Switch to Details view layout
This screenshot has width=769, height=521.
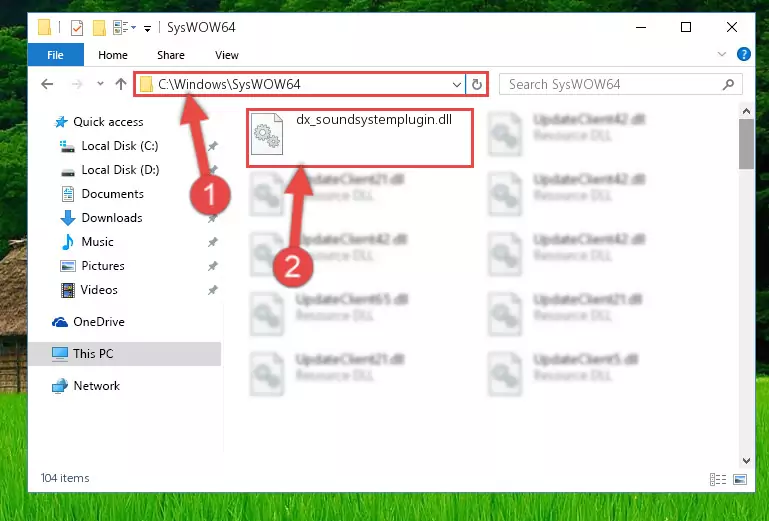click(x=718, y=479)
